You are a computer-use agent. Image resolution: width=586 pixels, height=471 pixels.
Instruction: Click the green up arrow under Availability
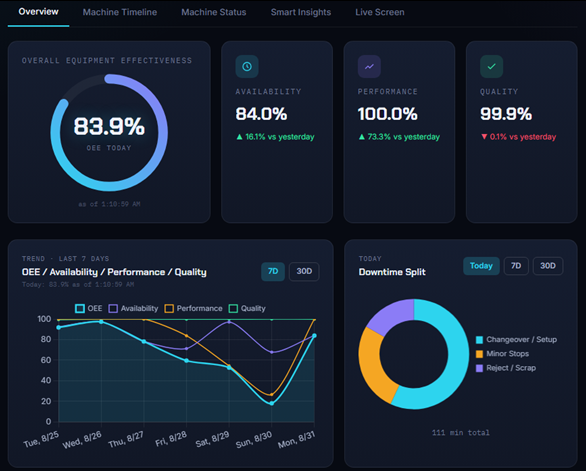[240, 137]
